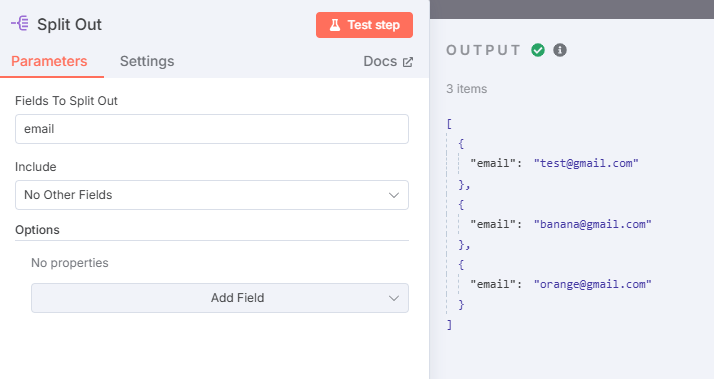
Task: Click the opening bracket of JSON output
Action: coord(449,123)
